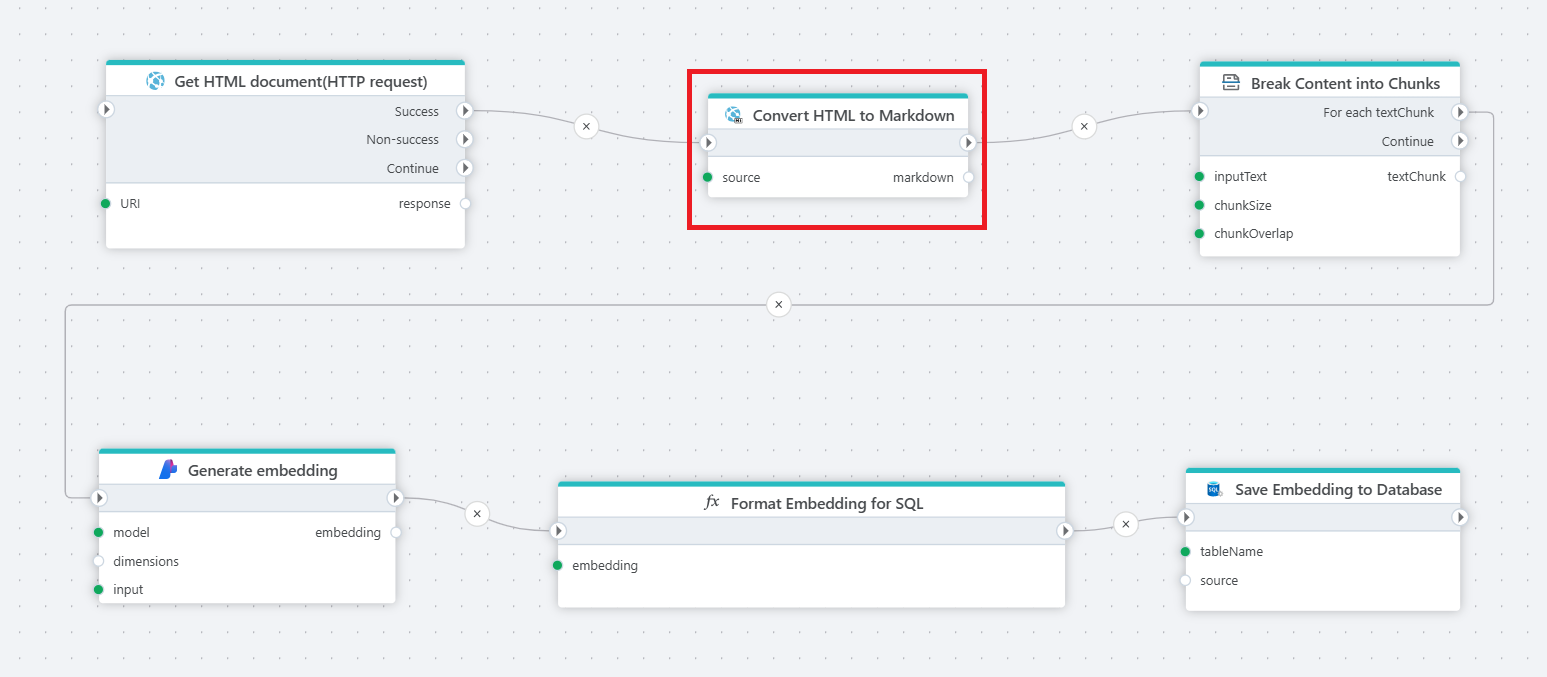Remove link between Get HTML and Convert nodes
Screen dimensions: 1547x677
click(587, 127)
